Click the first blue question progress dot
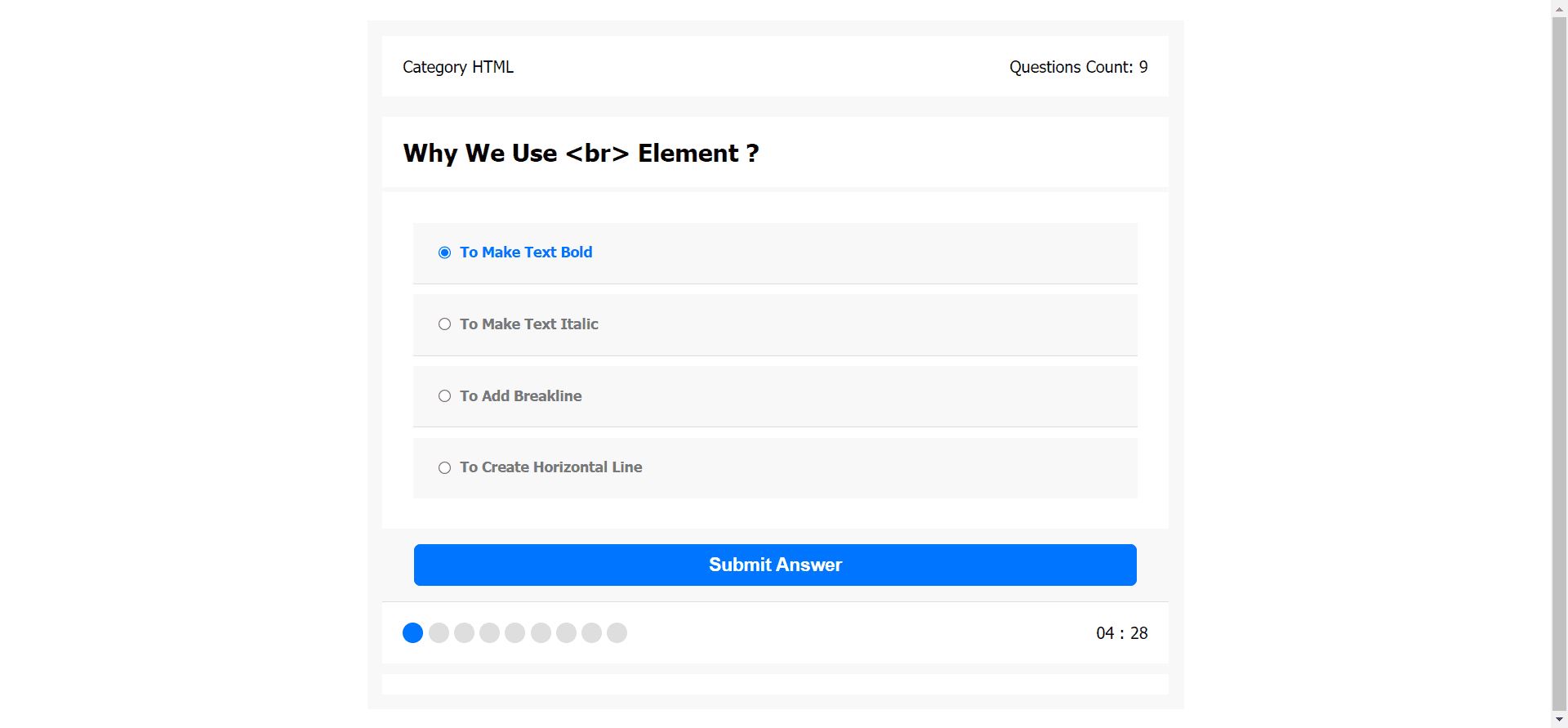1568x728 pixels. tap(412, 632)
